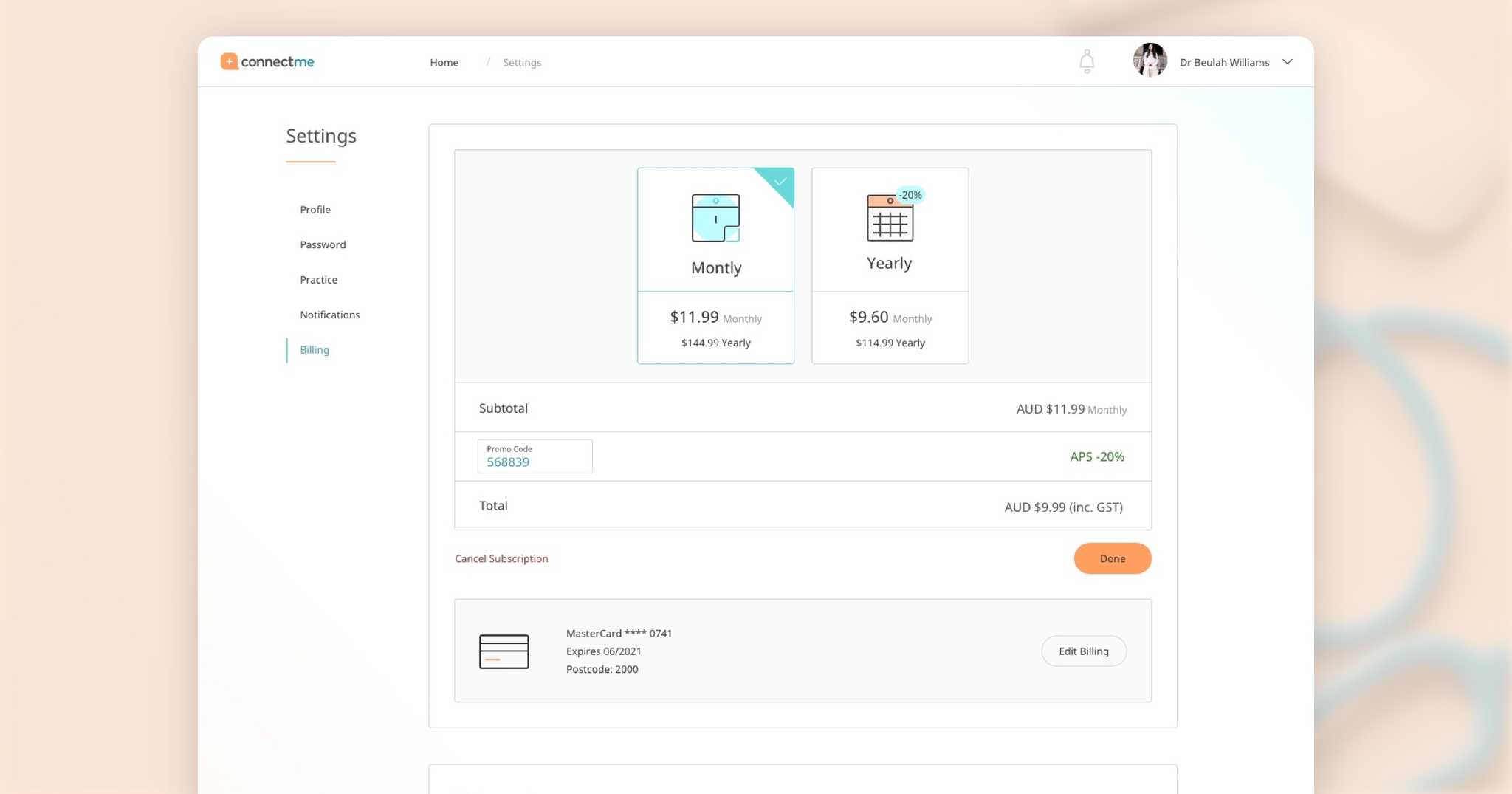
Task: Expand the user account dropdown chevron
Action: [x=1288, y=62]
